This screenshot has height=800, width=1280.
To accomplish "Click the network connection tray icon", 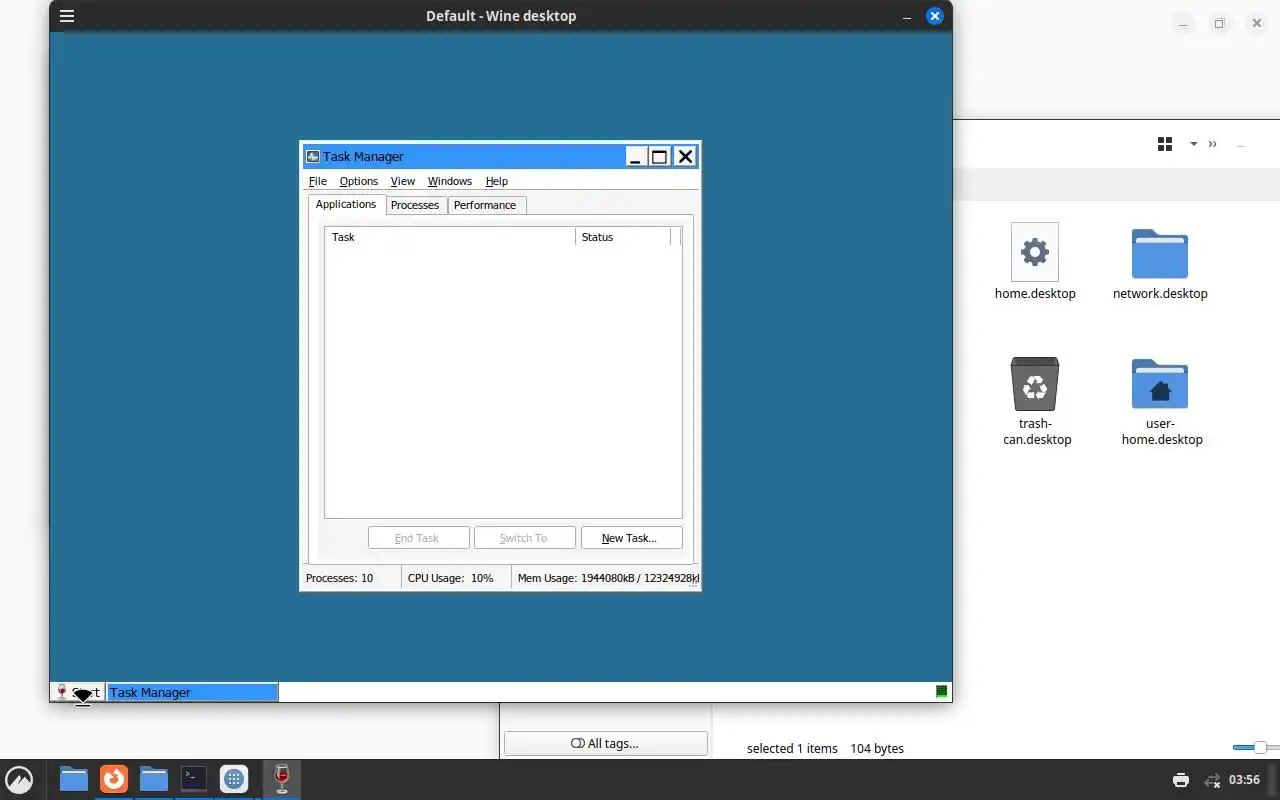I will 1212,780.
